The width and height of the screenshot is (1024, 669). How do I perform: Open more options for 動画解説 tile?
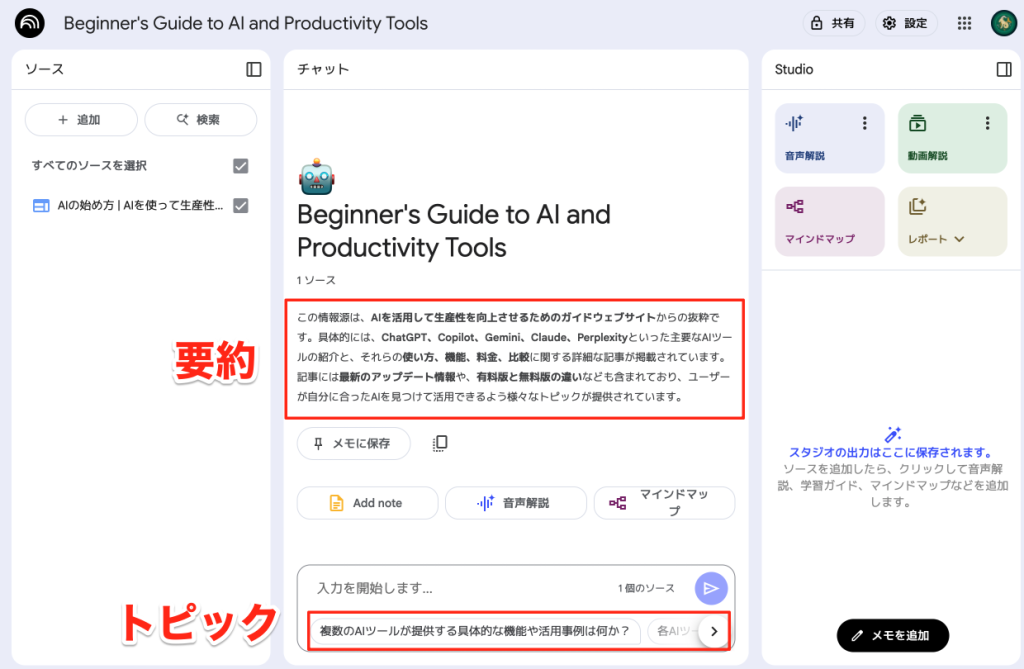[986, 123]
